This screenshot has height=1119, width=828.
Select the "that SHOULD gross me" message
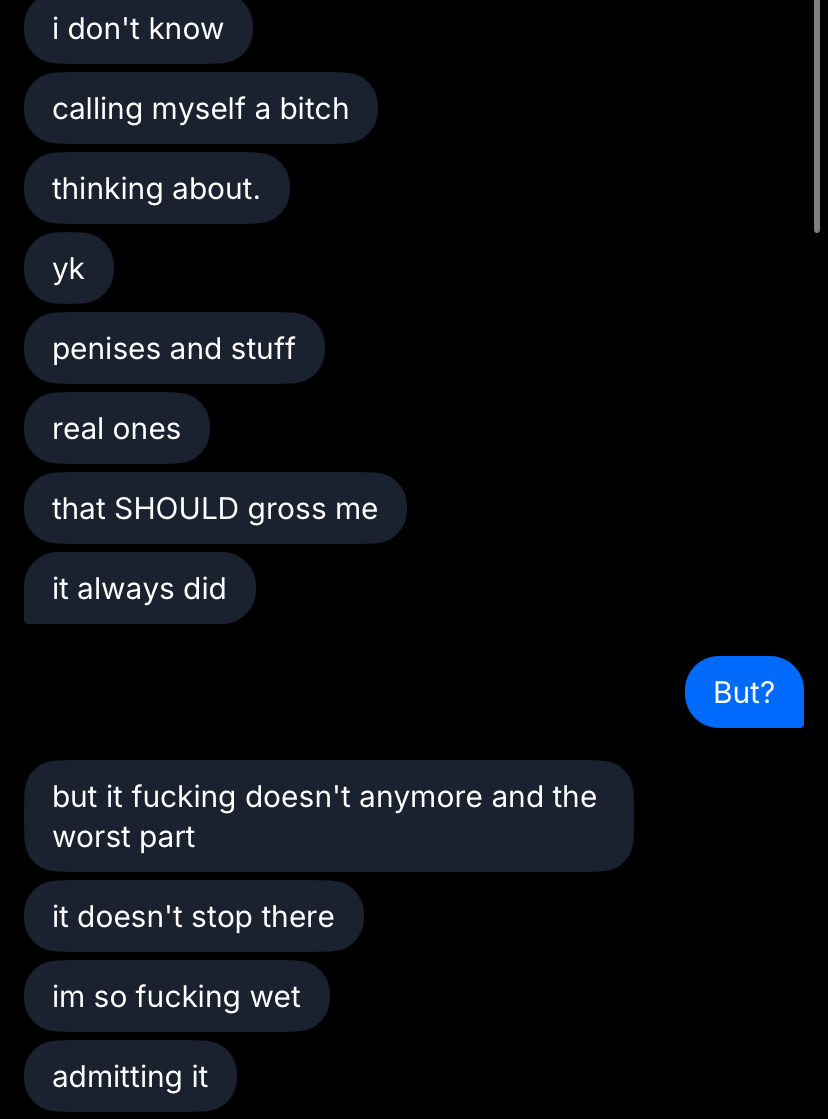click(x=215, y=508)
